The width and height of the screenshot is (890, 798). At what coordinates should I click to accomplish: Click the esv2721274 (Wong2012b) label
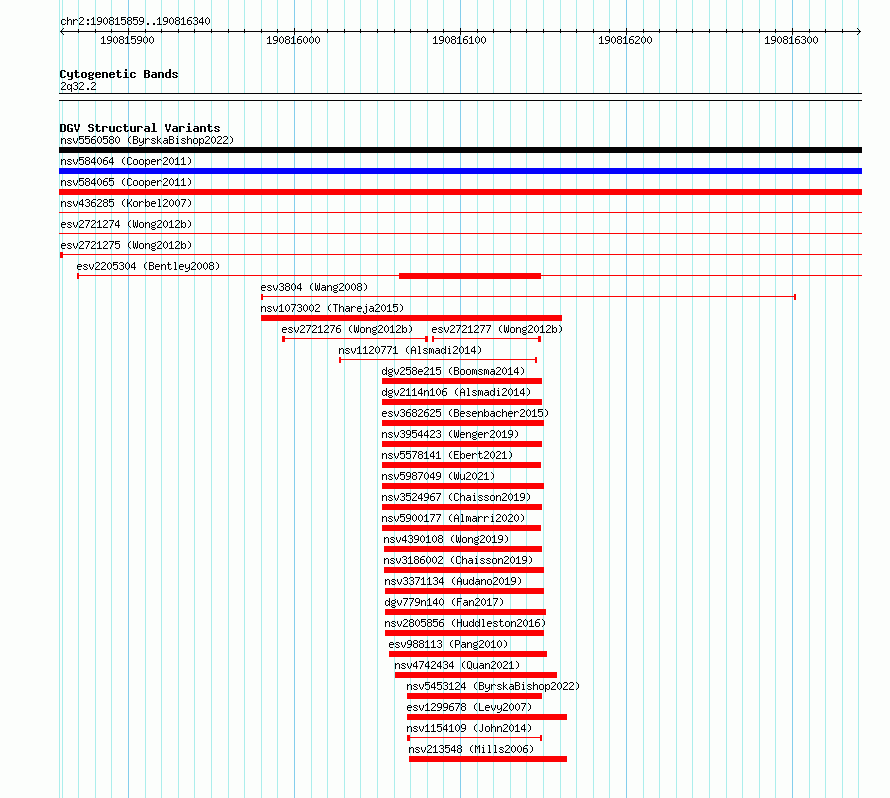pyautogui.click(x=126, y=224)
